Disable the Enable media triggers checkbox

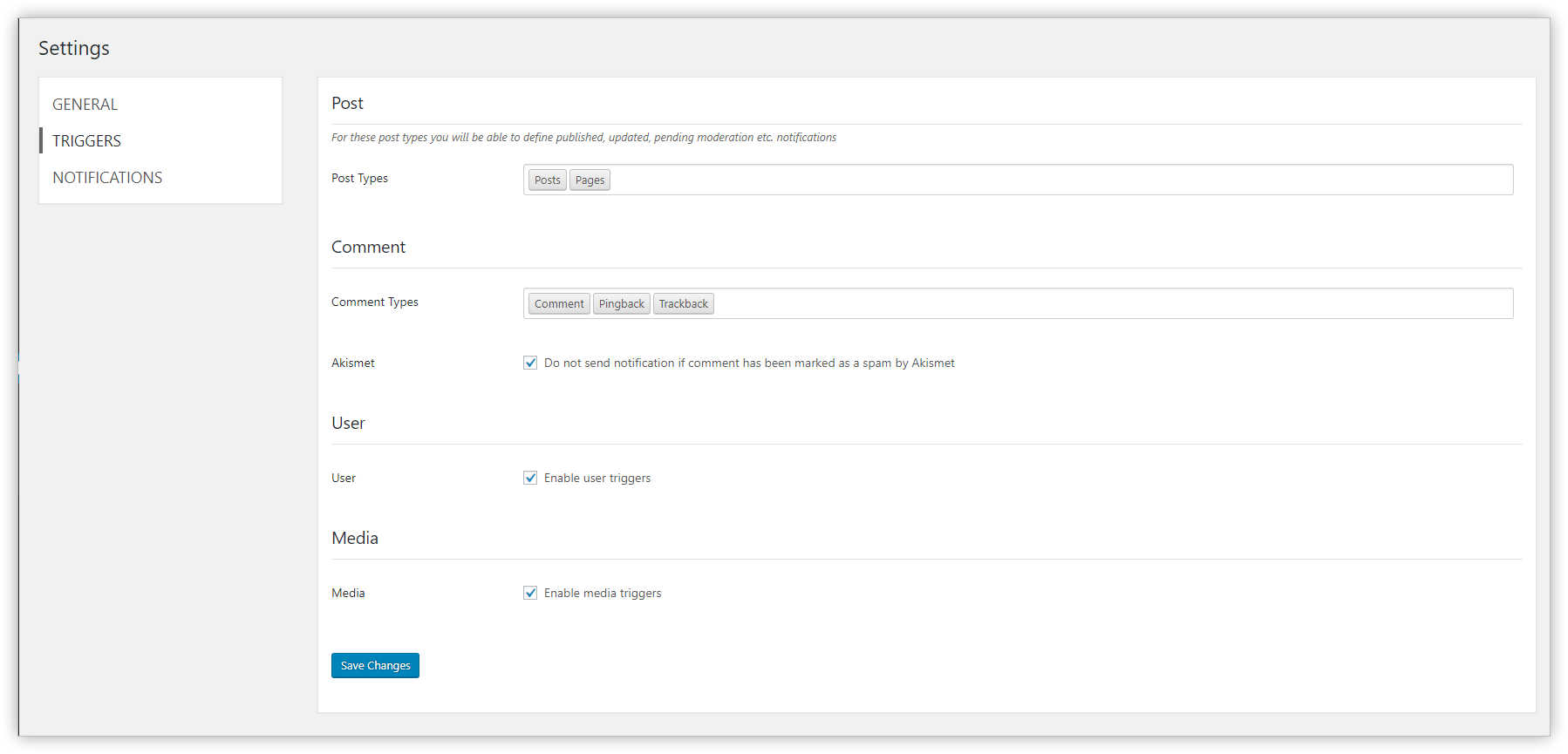coord(530,593)
